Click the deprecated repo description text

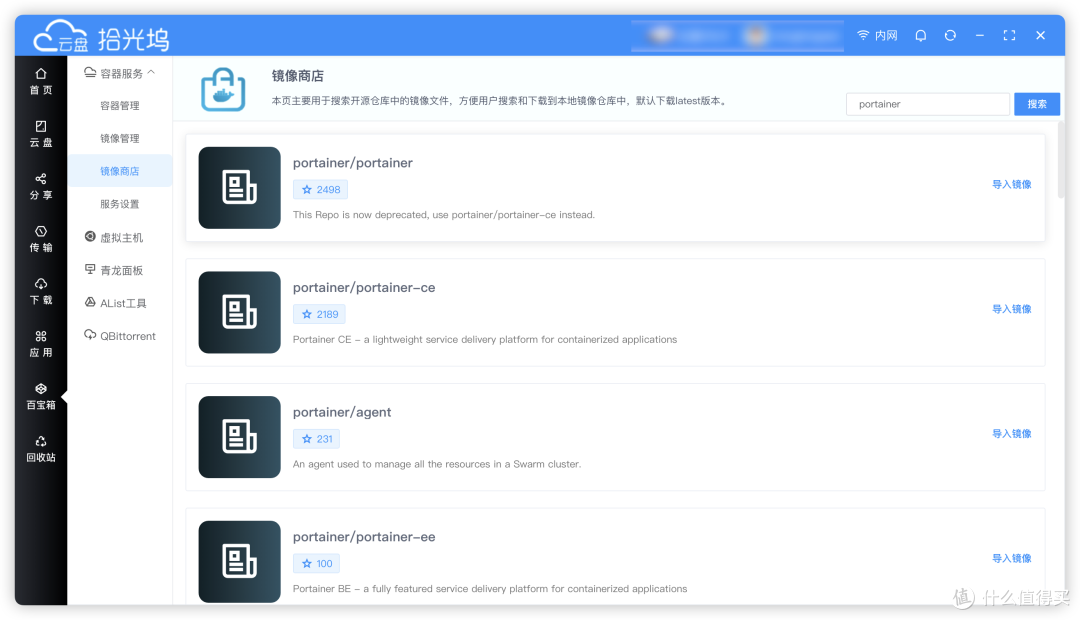[x=444, y=215]
